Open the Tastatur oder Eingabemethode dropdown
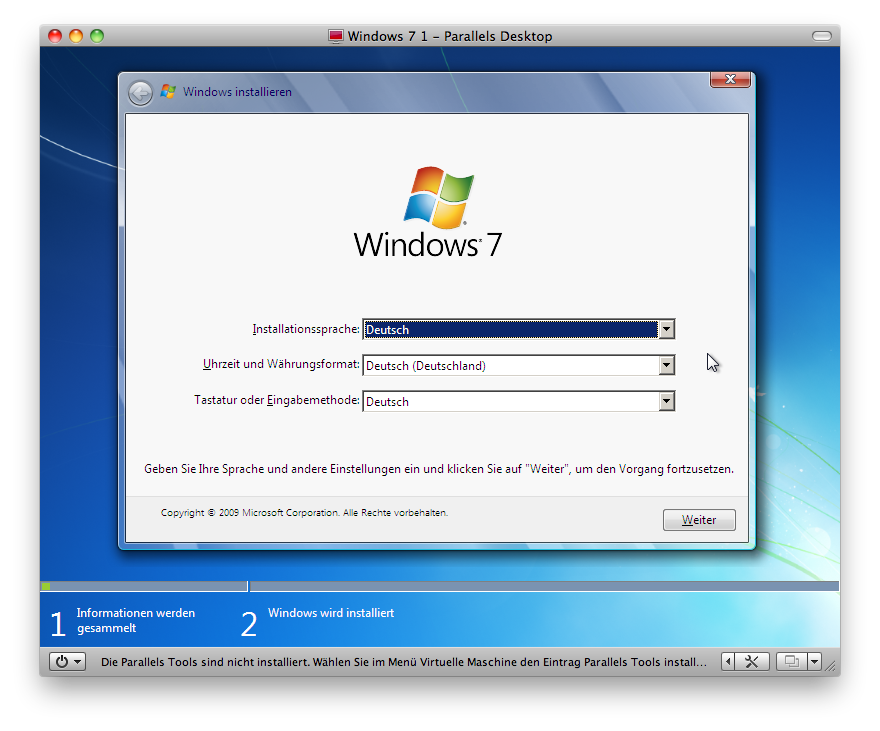This screenshot has height=731, width=880. point(665,401)
